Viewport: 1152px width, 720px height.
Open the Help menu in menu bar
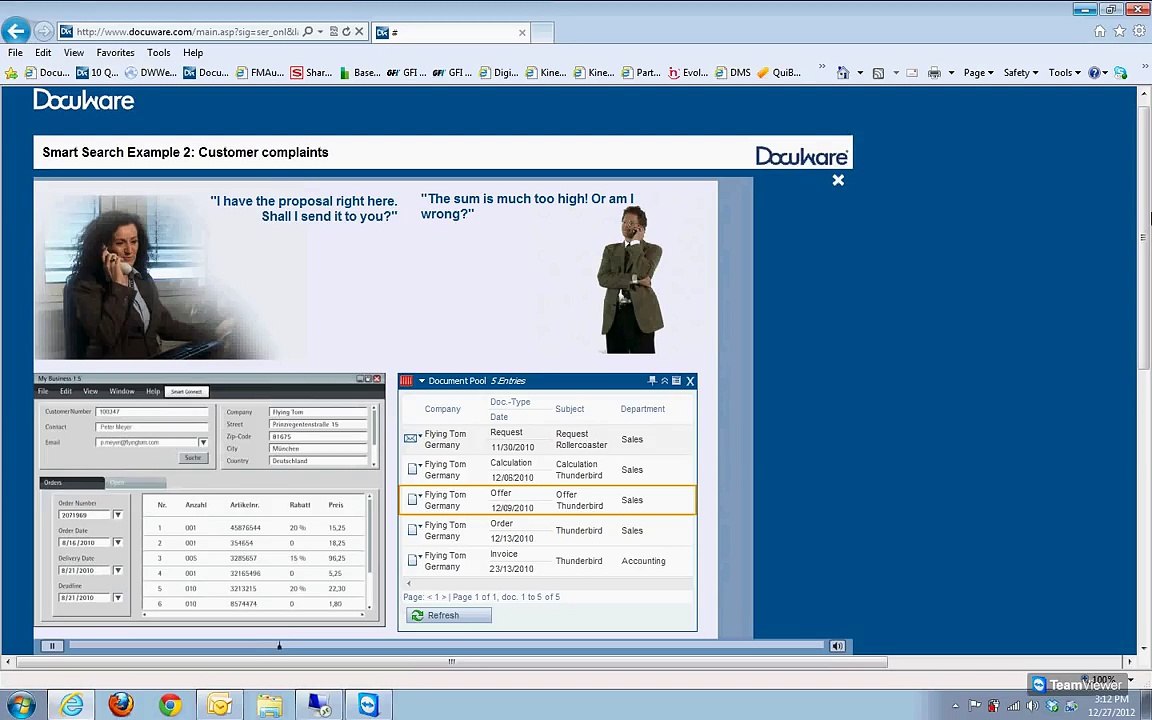point(193,53)
